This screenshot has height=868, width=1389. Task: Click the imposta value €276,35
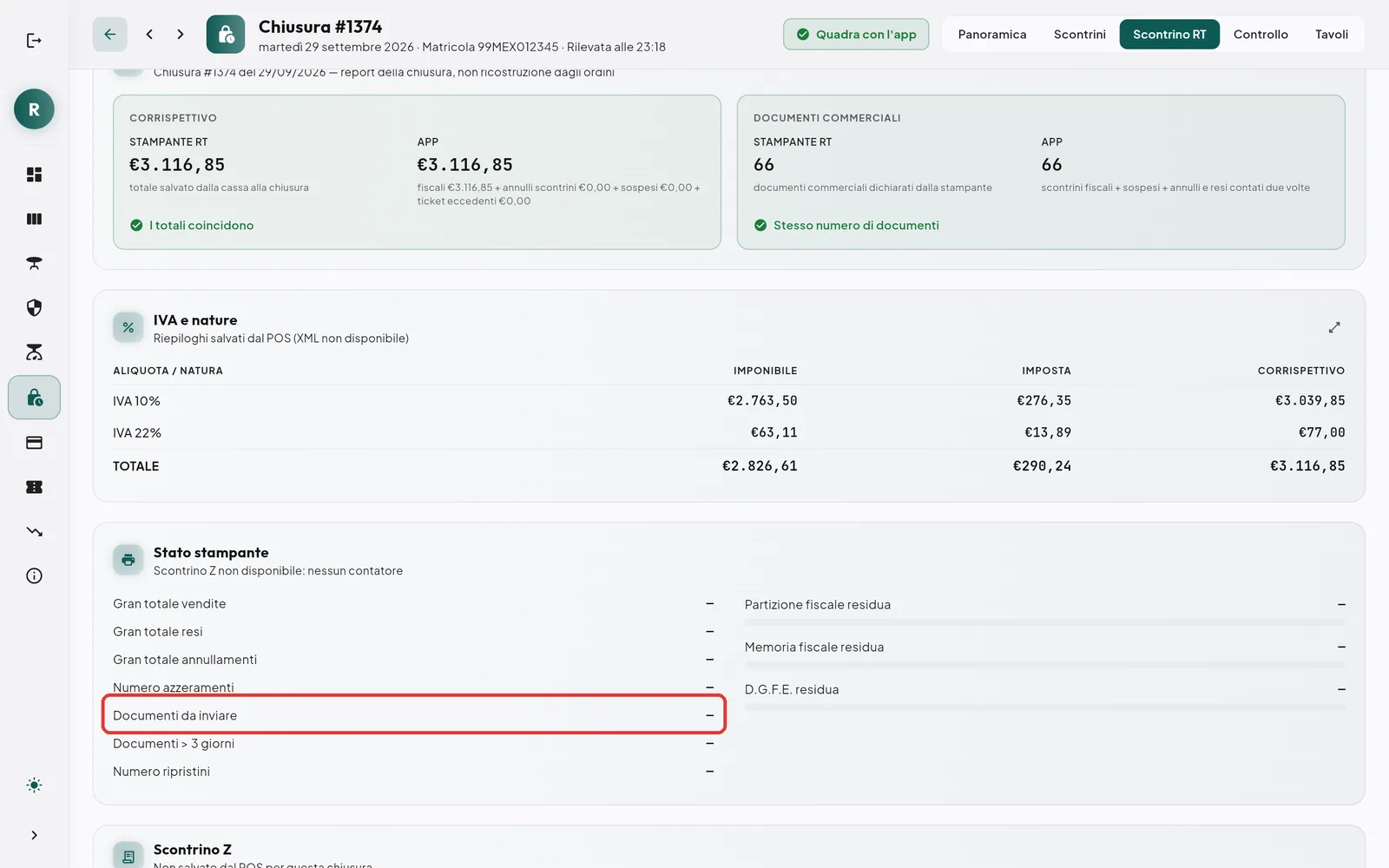pyautogui.click(x=1044, y=401)
